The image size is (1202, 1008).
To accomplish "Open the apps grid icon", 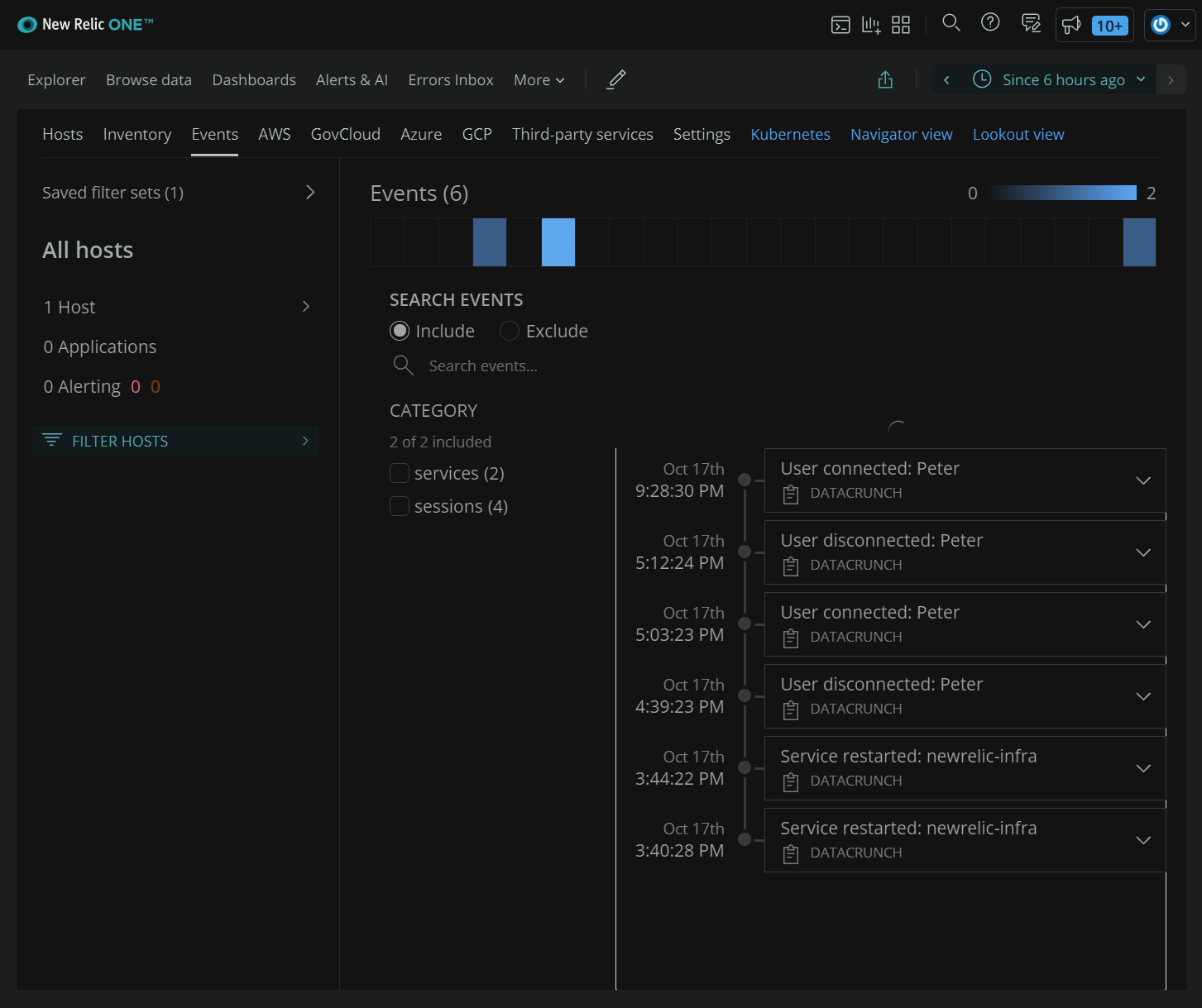I will [x=901, y=25].
